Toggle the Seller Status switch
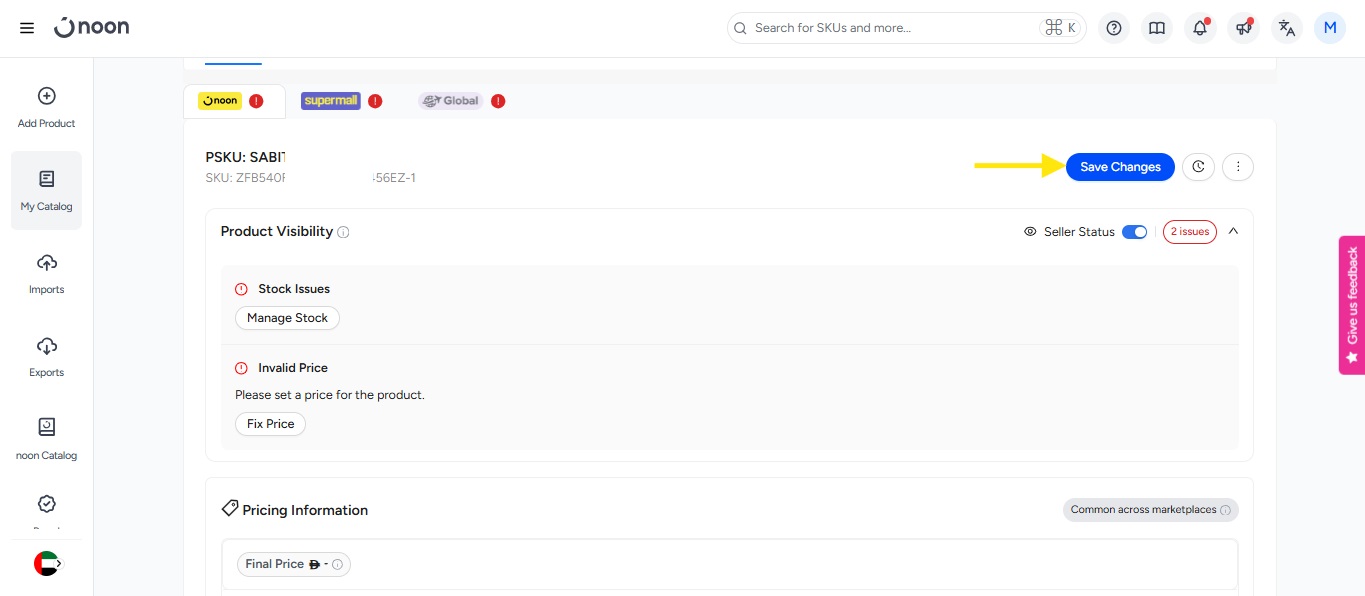The height and width of the screenshot is (596, 1365). pyautogui.click(x=1134, y=232)
